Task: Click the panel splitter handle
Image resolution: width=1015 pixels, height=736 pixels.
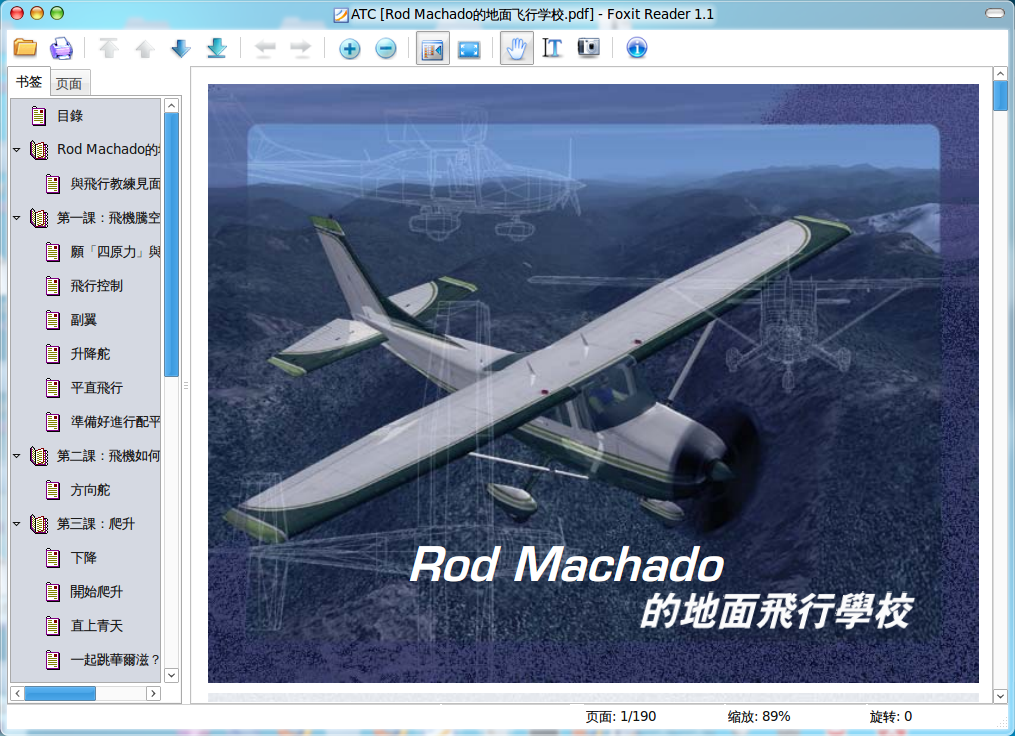Action: coord(186,385)
